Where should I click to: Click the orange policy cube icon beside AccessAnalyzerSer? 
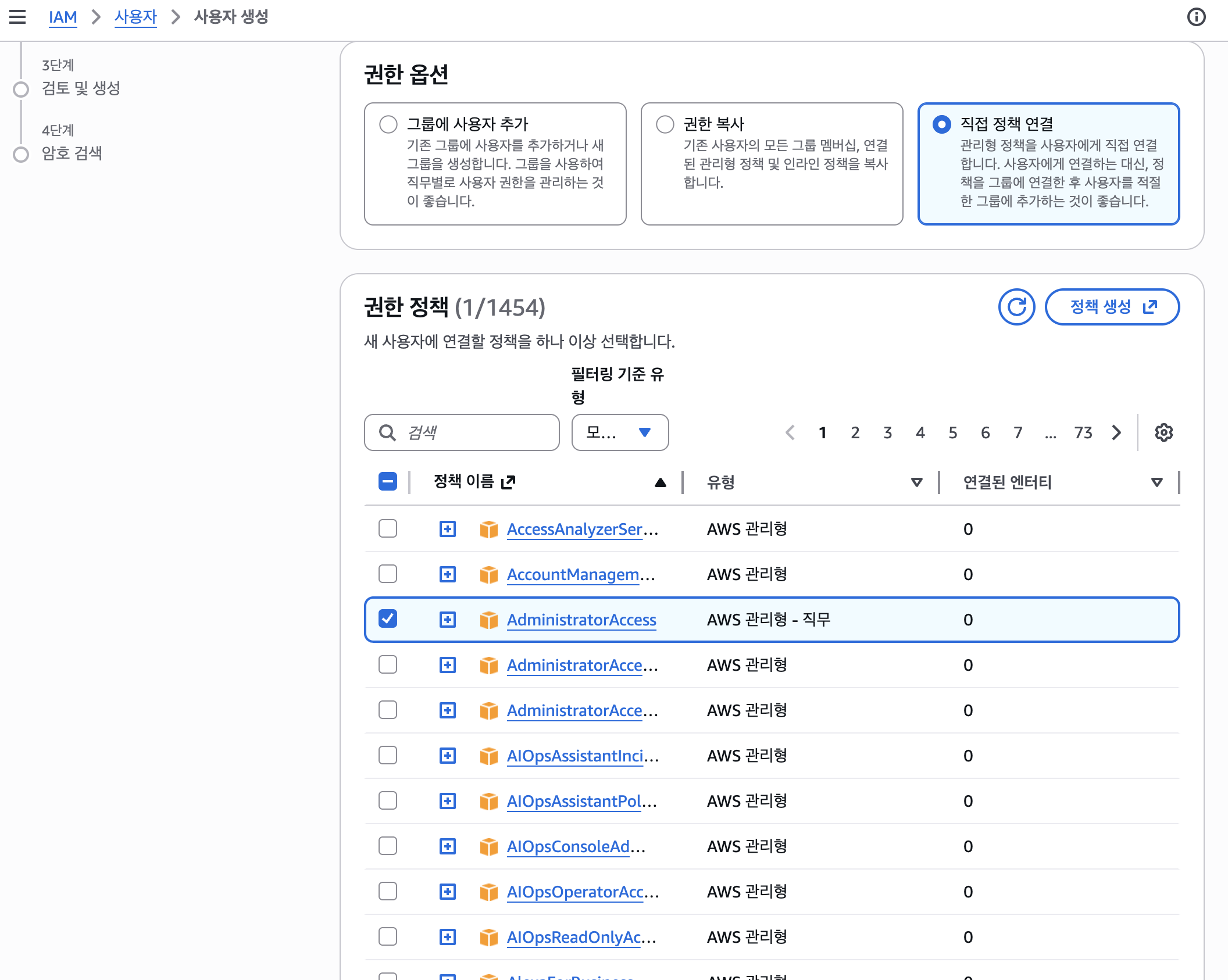point(488,529)
